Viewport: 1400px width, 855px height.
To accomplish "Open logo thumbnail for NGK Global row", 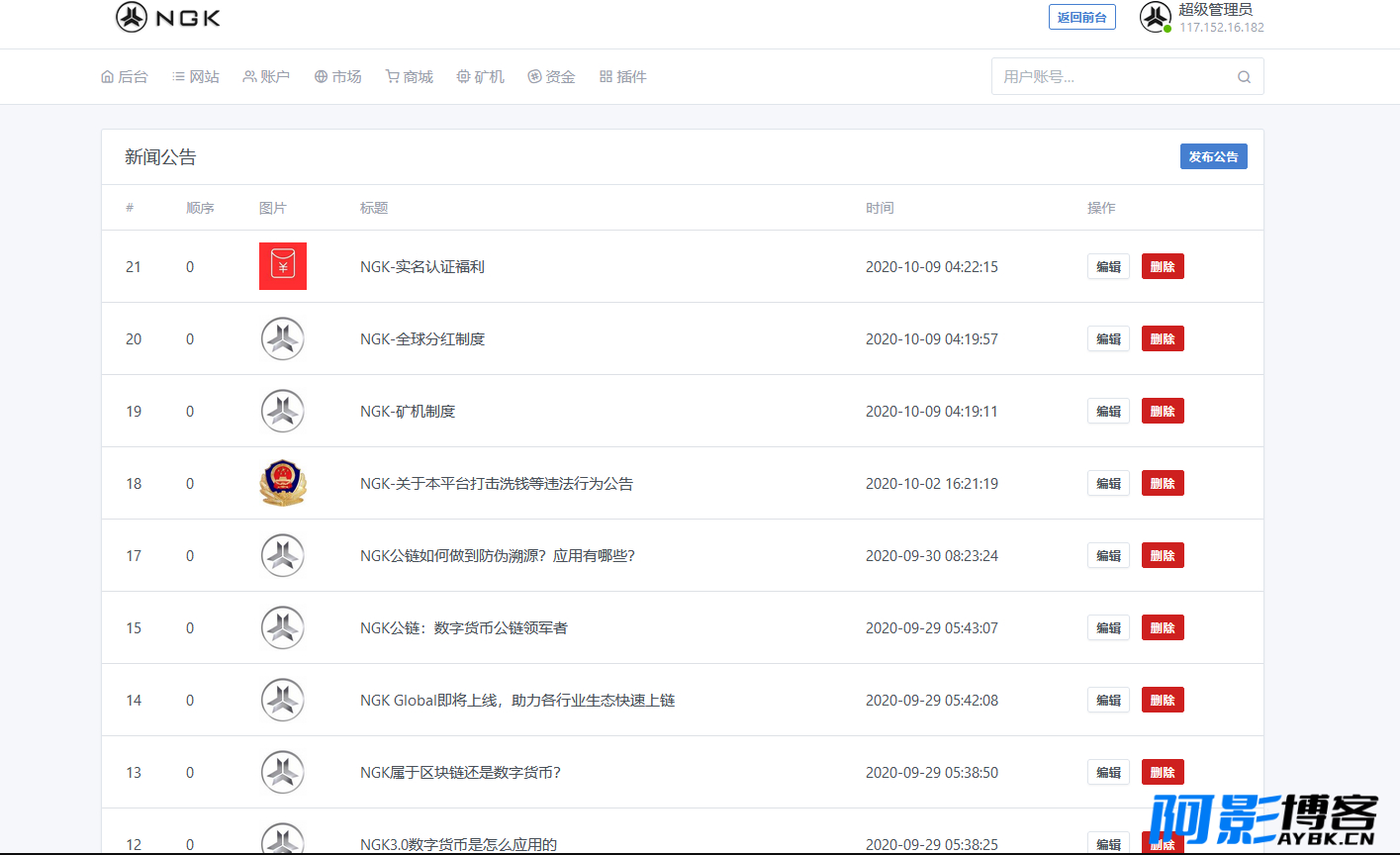I will 283,700.
